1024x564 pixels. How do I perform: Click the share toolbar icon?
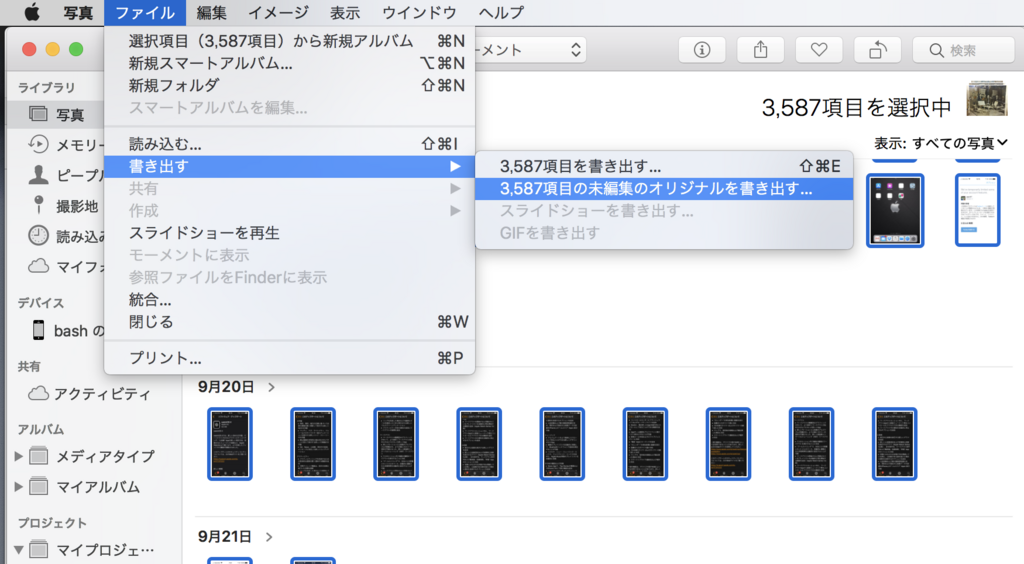tap(760, 50)
